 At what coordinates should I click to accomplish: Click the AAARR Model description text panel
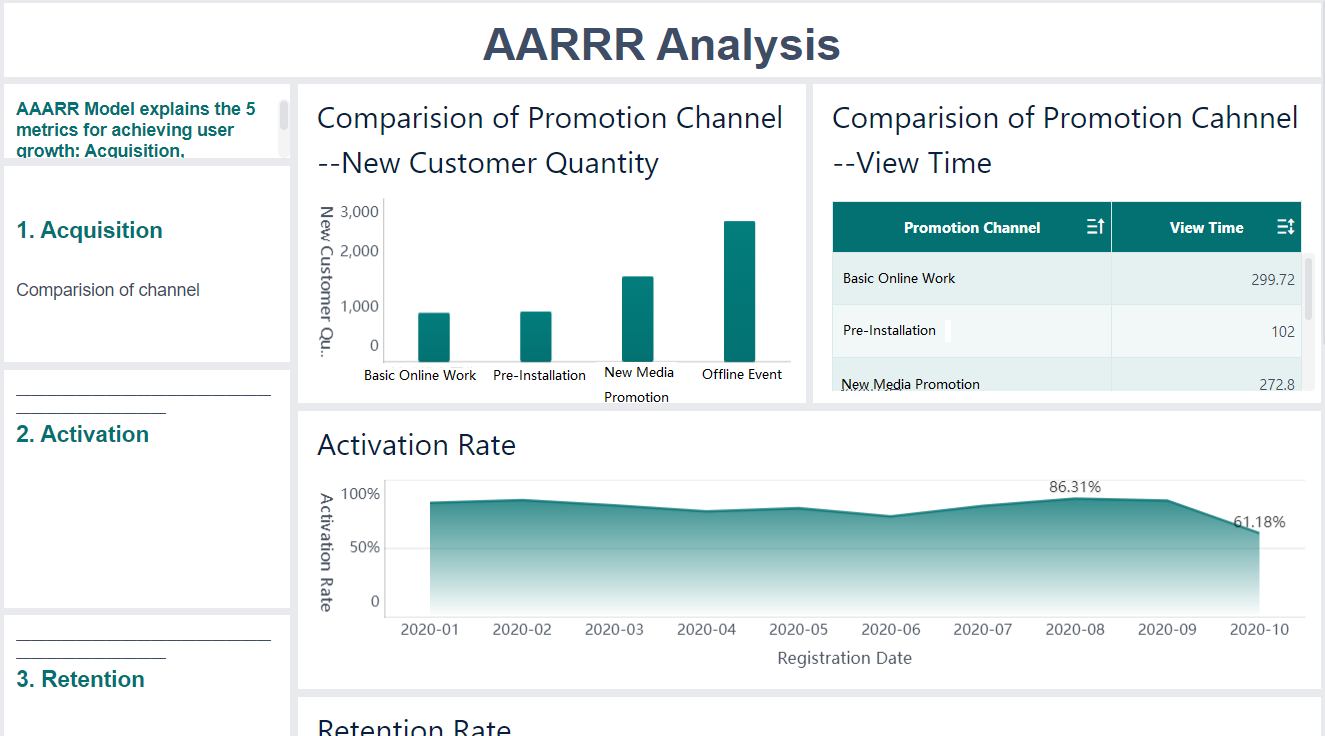tap(136, 125)
